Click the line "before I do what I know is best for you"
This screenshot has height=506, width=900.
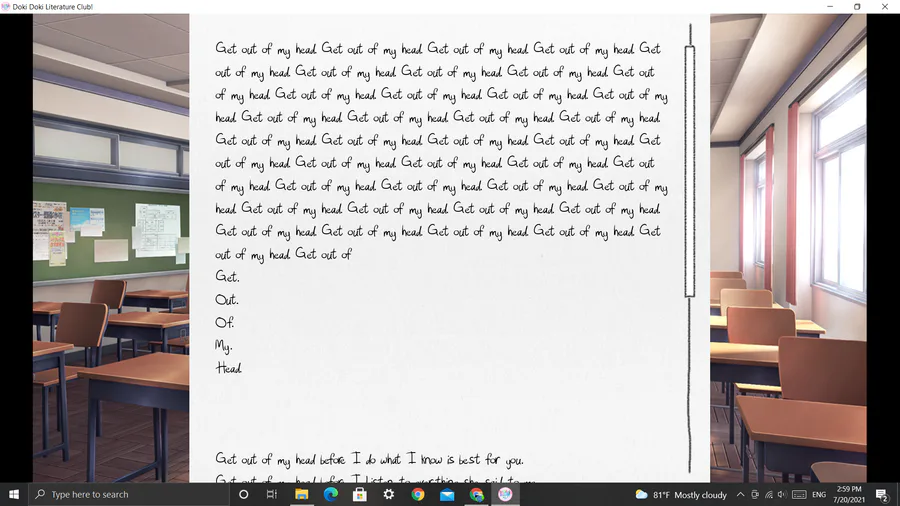(421, 459)
